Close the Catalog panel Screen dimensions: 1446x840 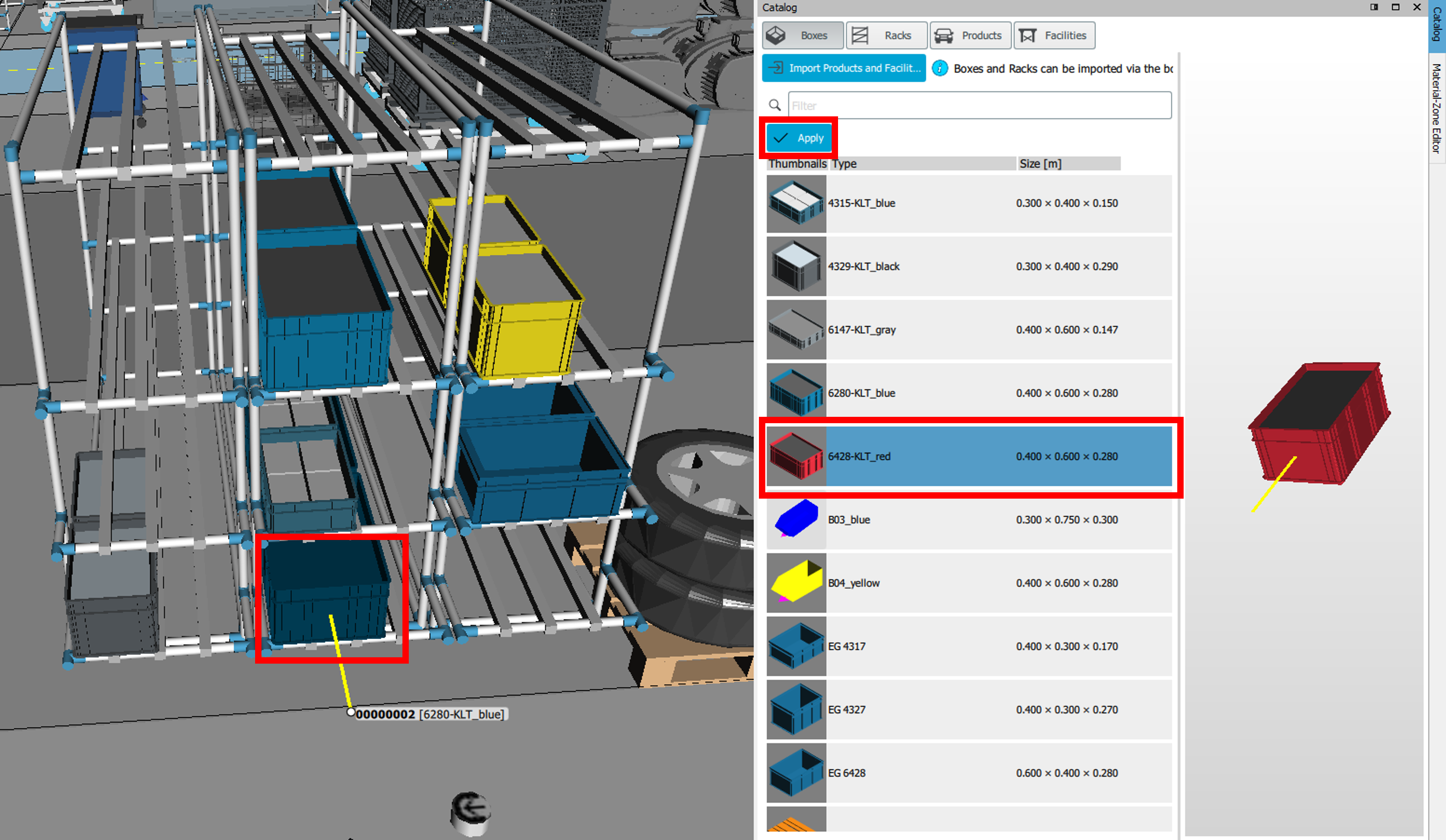point(1417,7)
